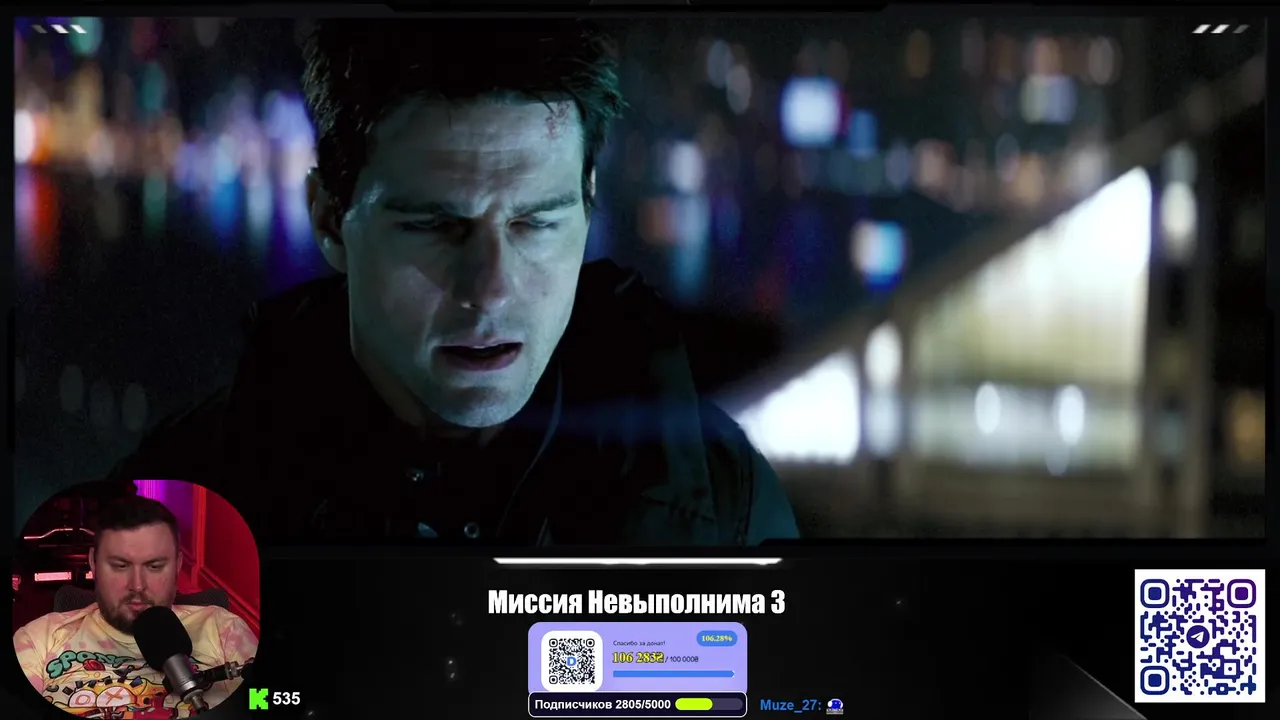Click the username 'Muze_27:'
Image resolution: width=1280 pixels, height=720 pixels.
pyautogui.click(x=790, y=705)
